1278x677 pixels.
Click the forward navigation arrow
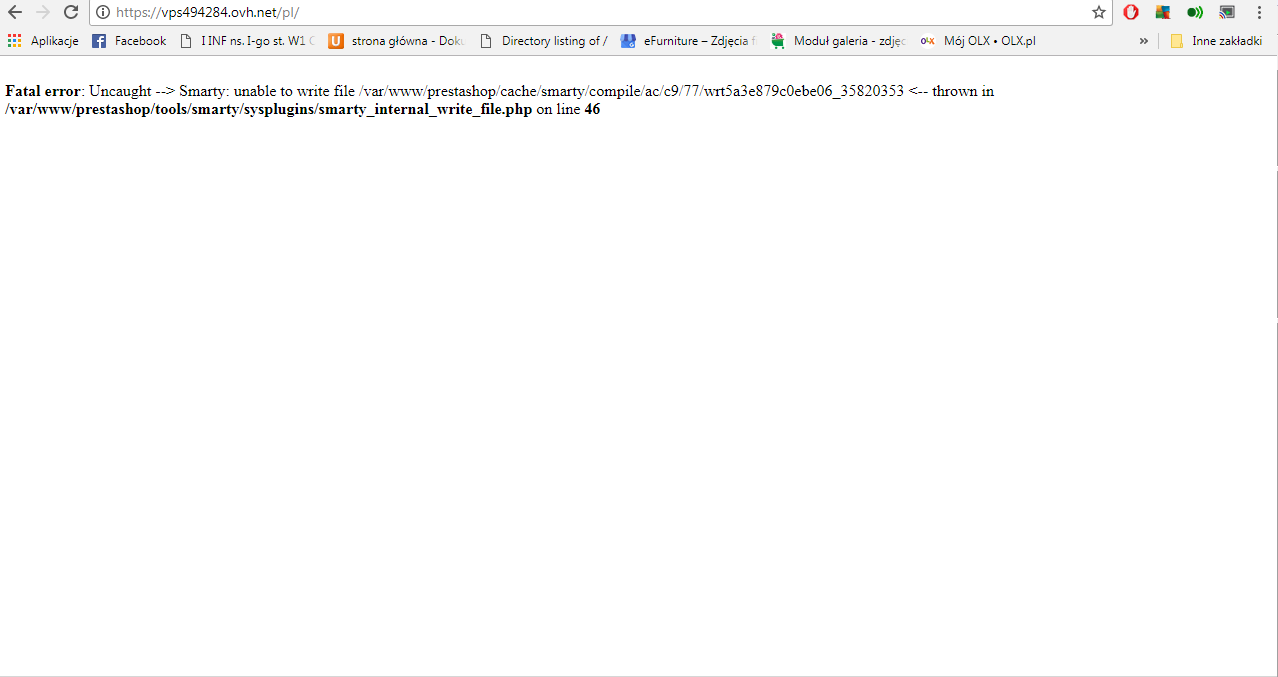coord(43,12)
